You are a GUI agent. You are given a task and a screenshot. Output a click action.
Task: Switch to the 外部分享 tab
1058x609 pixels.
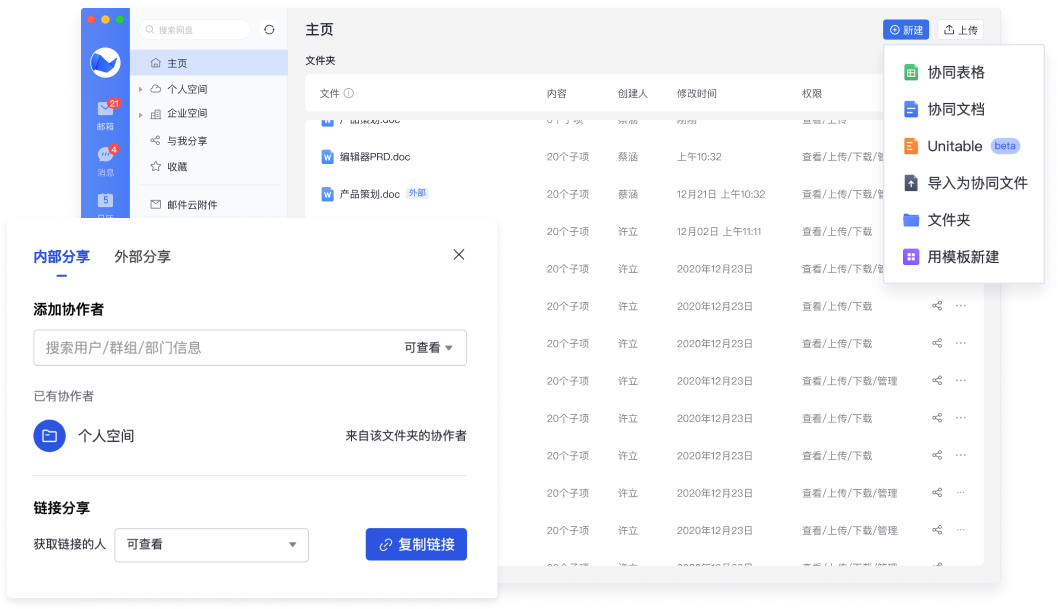[142, 257]
